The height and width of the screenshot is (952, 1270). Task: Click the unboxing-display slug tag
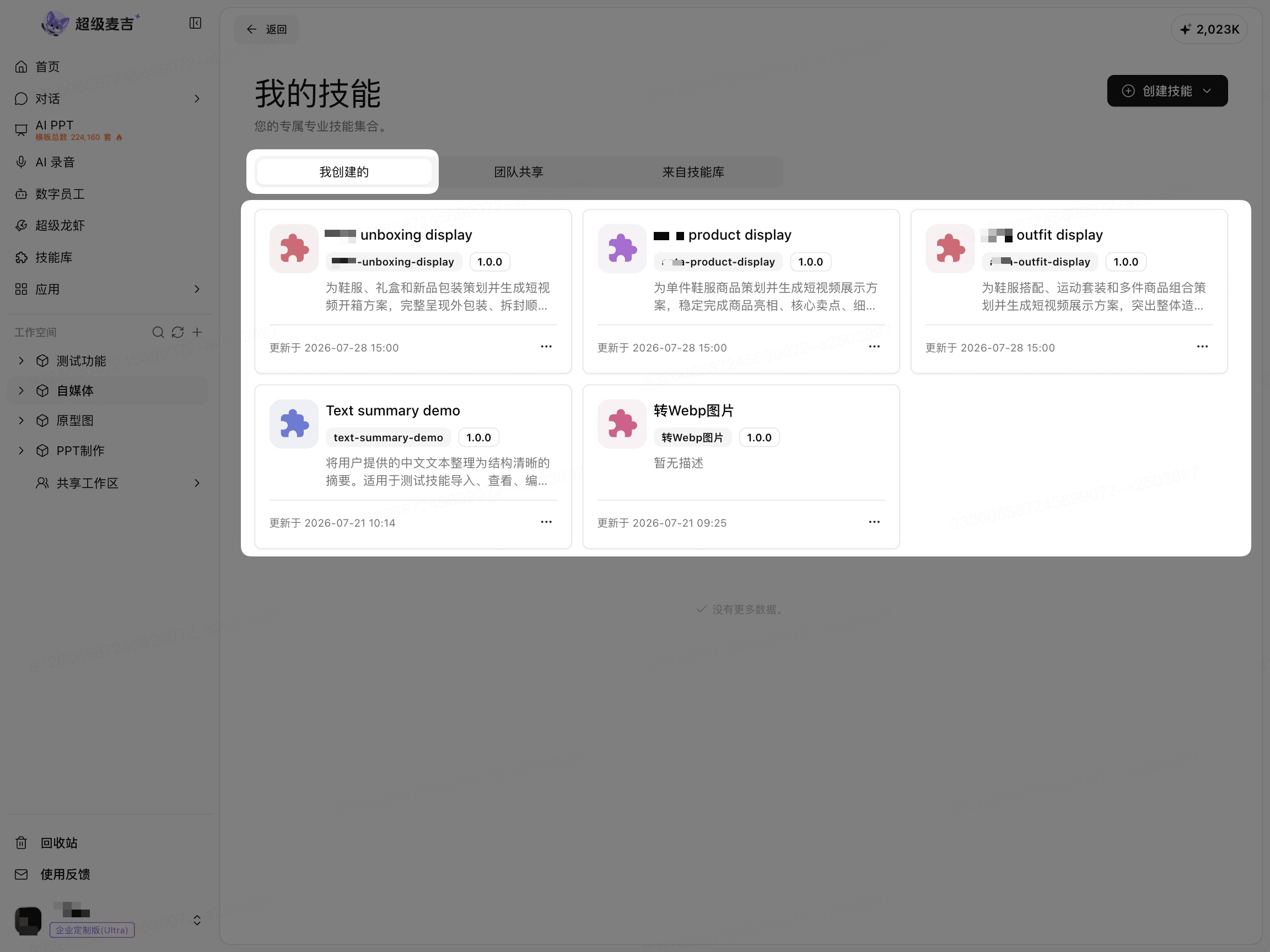(x=393, y=262)
